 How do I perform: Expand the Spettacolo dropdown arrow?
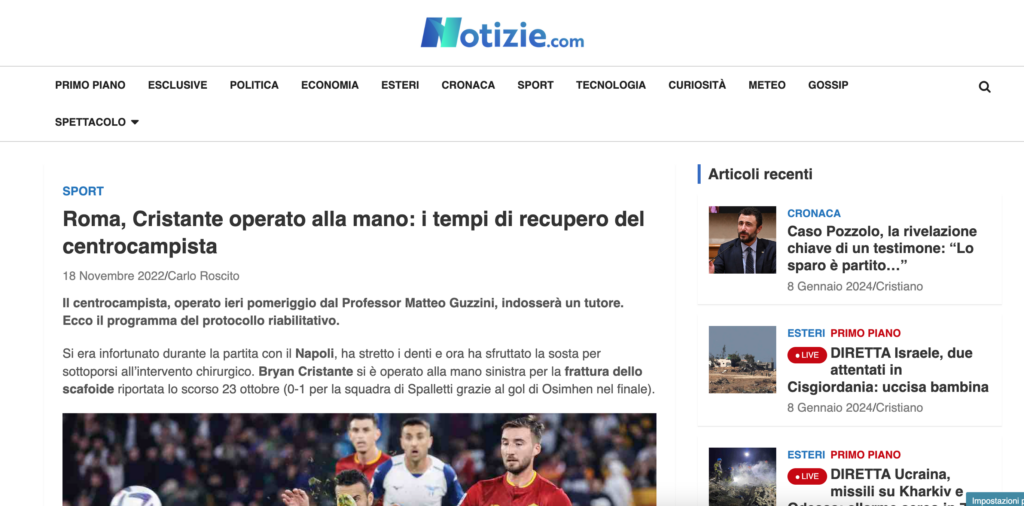click(135, 122)
